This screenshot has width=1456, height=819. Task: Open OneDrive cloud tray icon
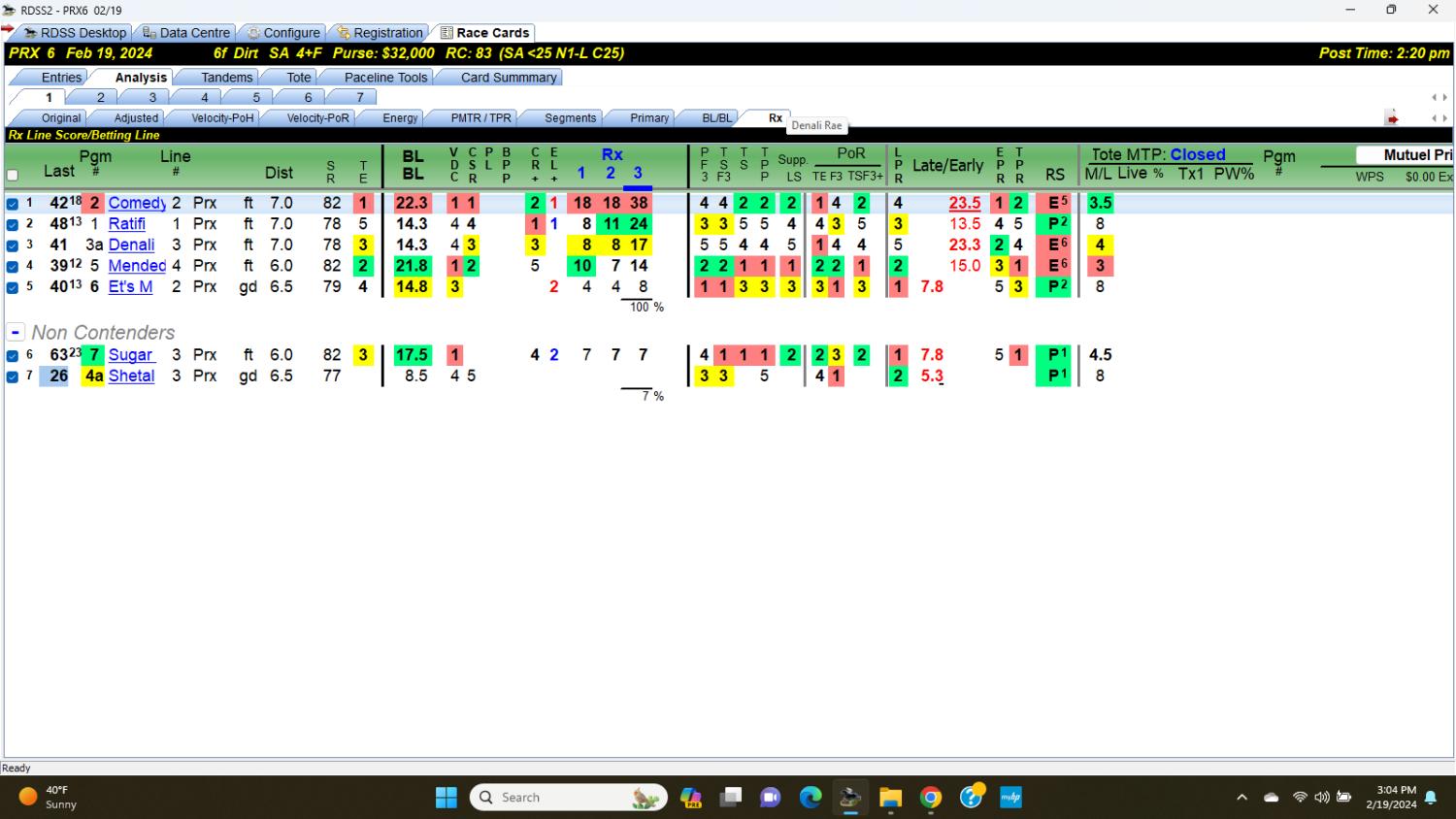click(x=1271, y=798)
